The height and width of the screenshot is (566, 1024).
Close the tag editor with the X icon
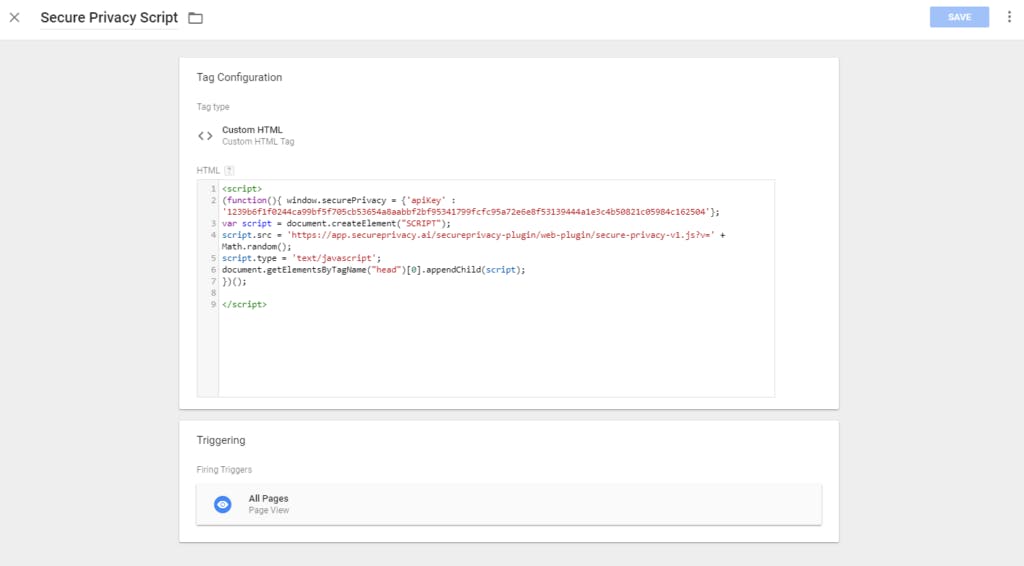[x=14, y=18]
